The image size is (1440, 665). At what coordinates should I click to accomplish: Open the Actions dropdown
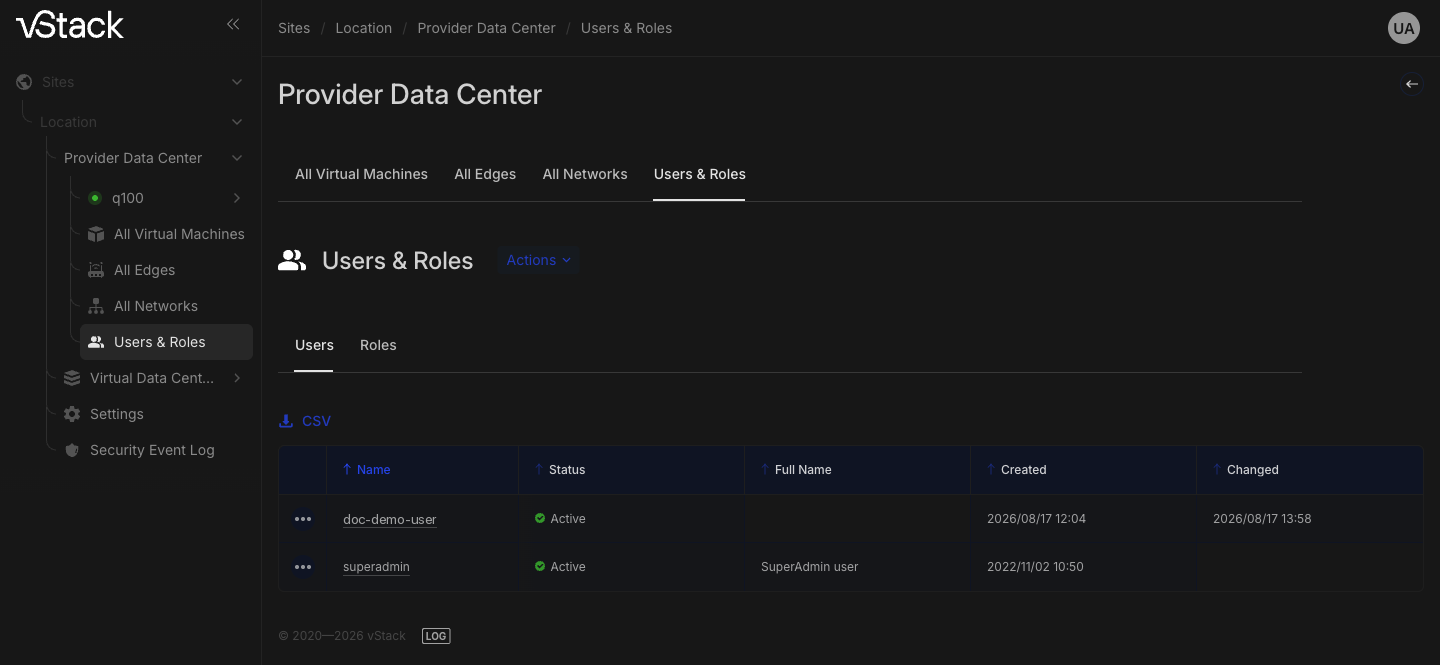pyautogui.click(x=539, y=260)
